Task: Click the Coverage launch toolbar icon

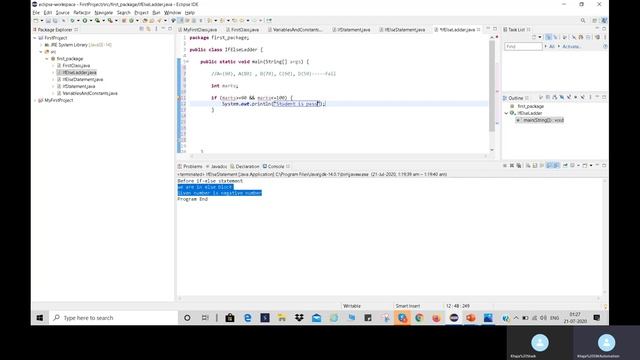Action: 98,20
